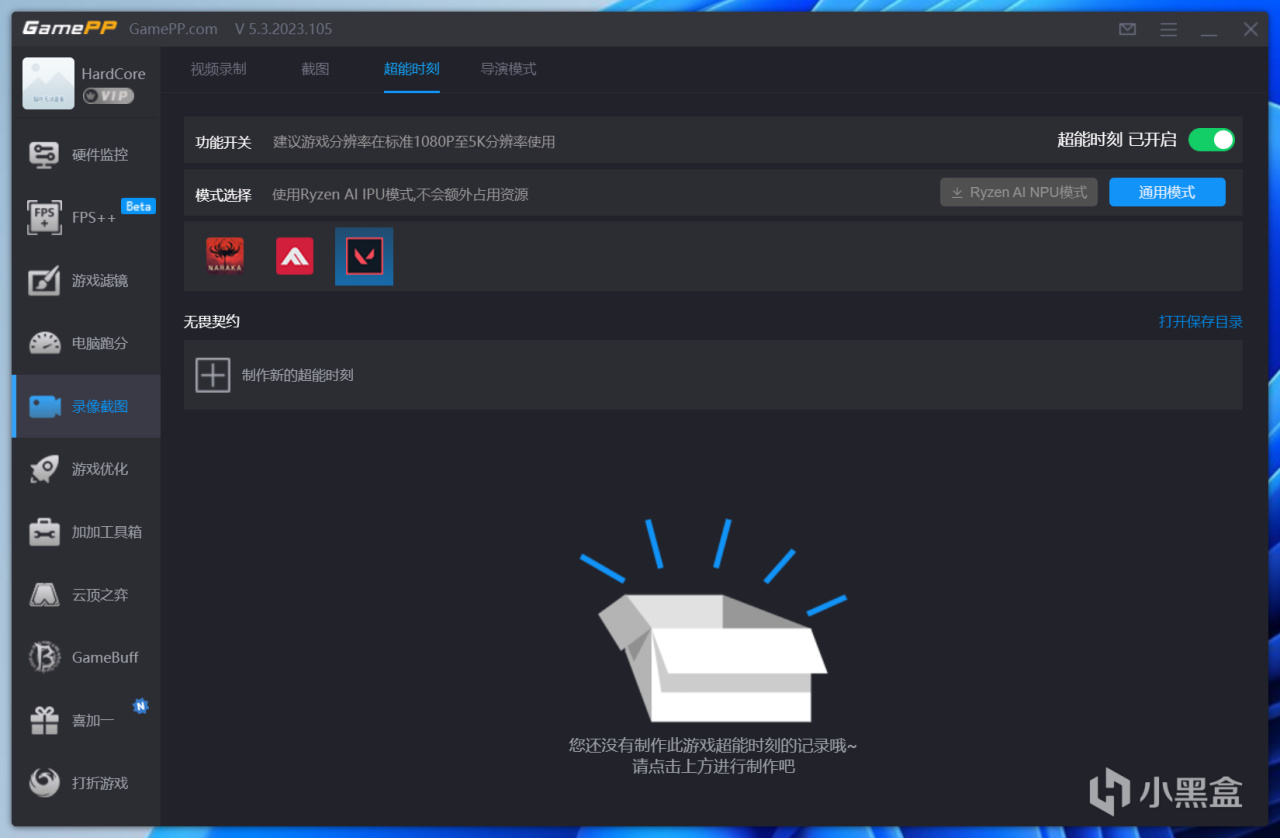1280x838 pixels.
Task: Click the Ryzen AI NPU模式 button
Action: (1019, 192)
